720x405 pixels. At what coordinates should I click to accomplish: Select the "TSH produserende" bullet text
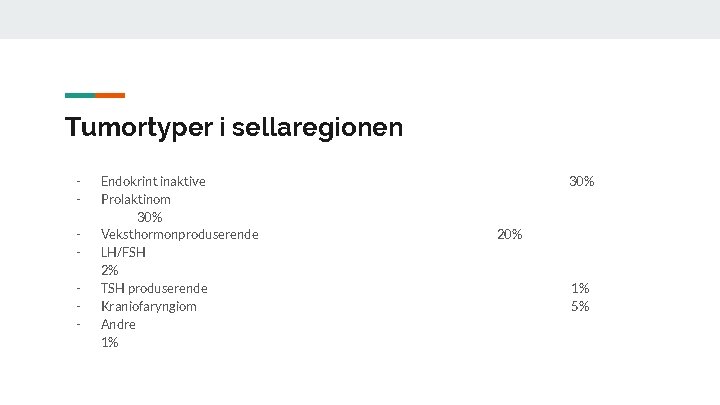(154, 289)
